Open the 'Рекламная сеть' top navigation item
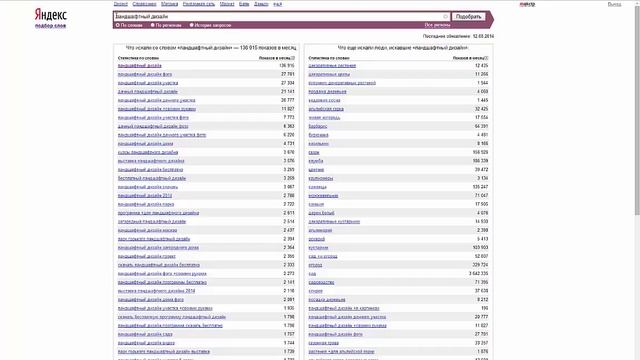640x360 pixels. (x=199, y=4)
